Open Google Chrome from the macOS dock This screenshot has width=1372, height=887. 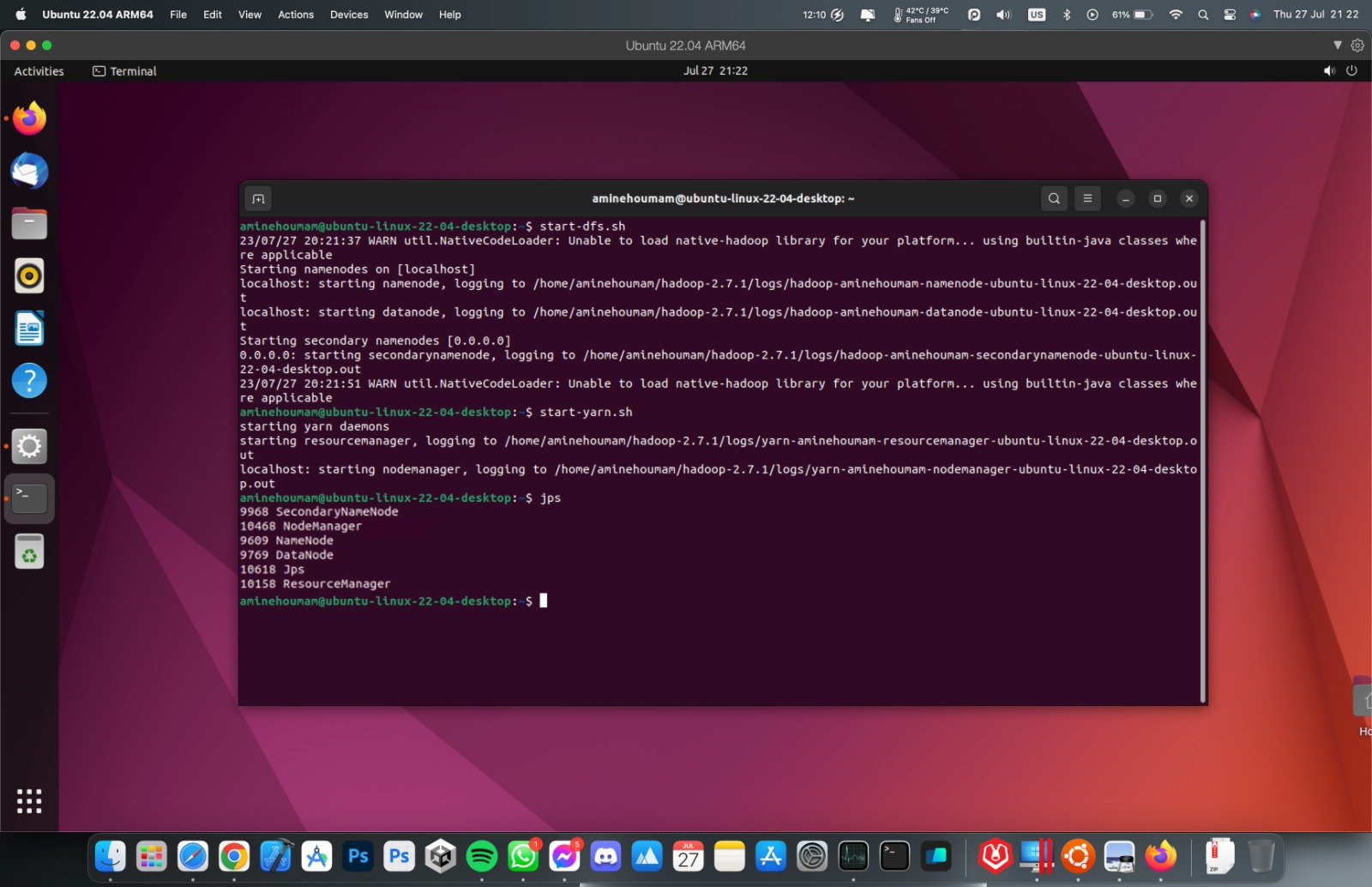[x=232, y=855]
